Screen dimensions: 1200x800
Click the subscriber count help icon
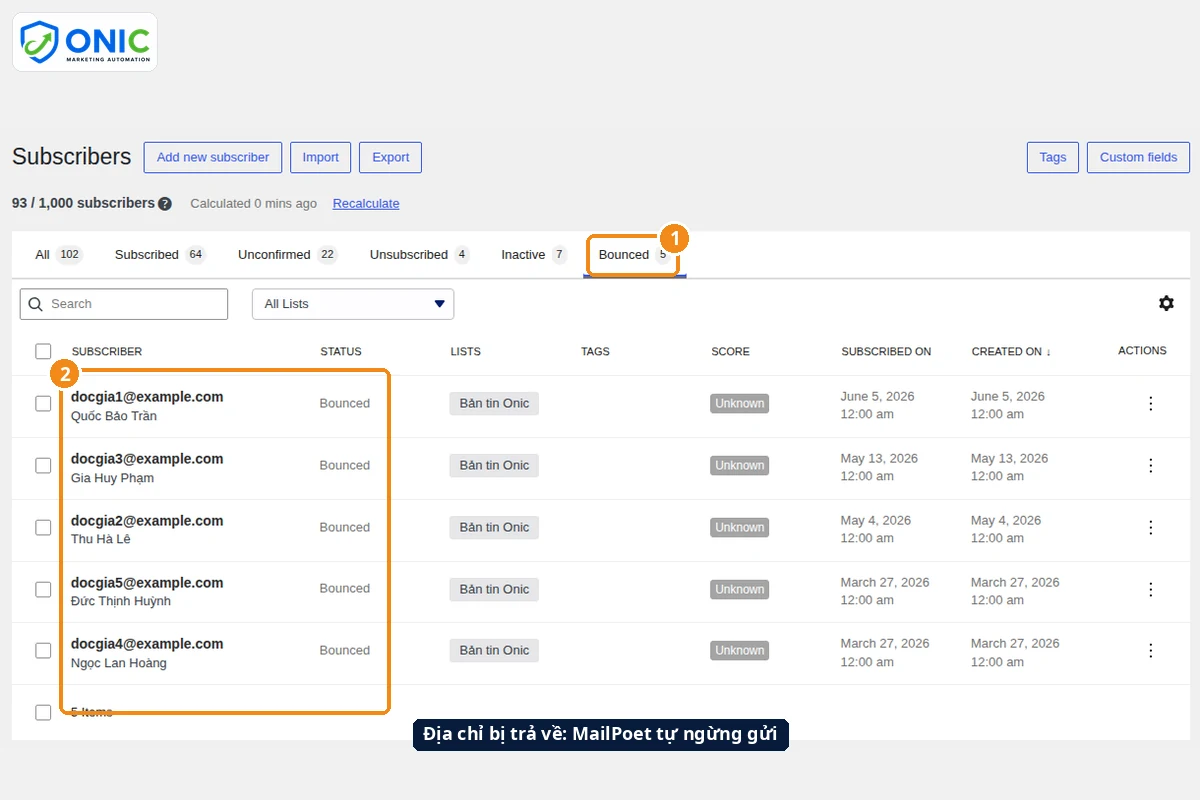(x=165, y=204)
